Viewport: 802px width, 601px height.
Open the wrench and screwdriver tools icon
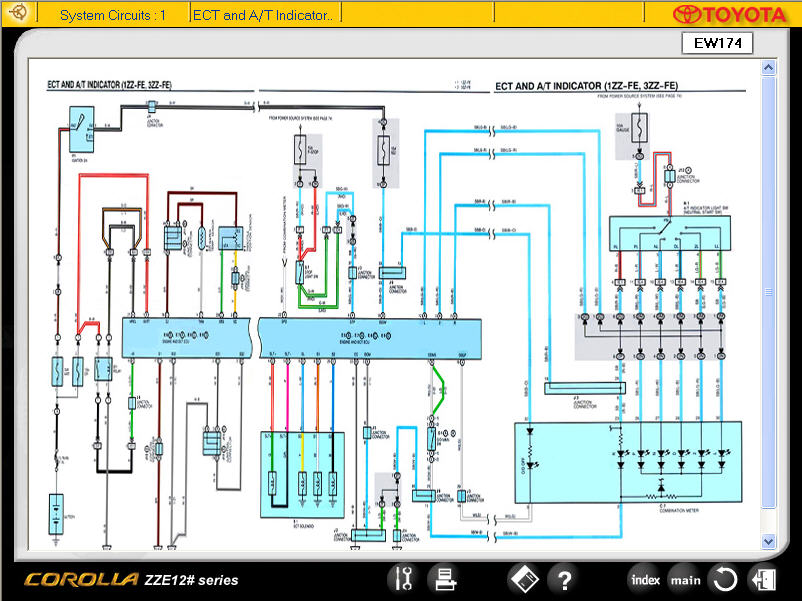click(x=404, y=578)
